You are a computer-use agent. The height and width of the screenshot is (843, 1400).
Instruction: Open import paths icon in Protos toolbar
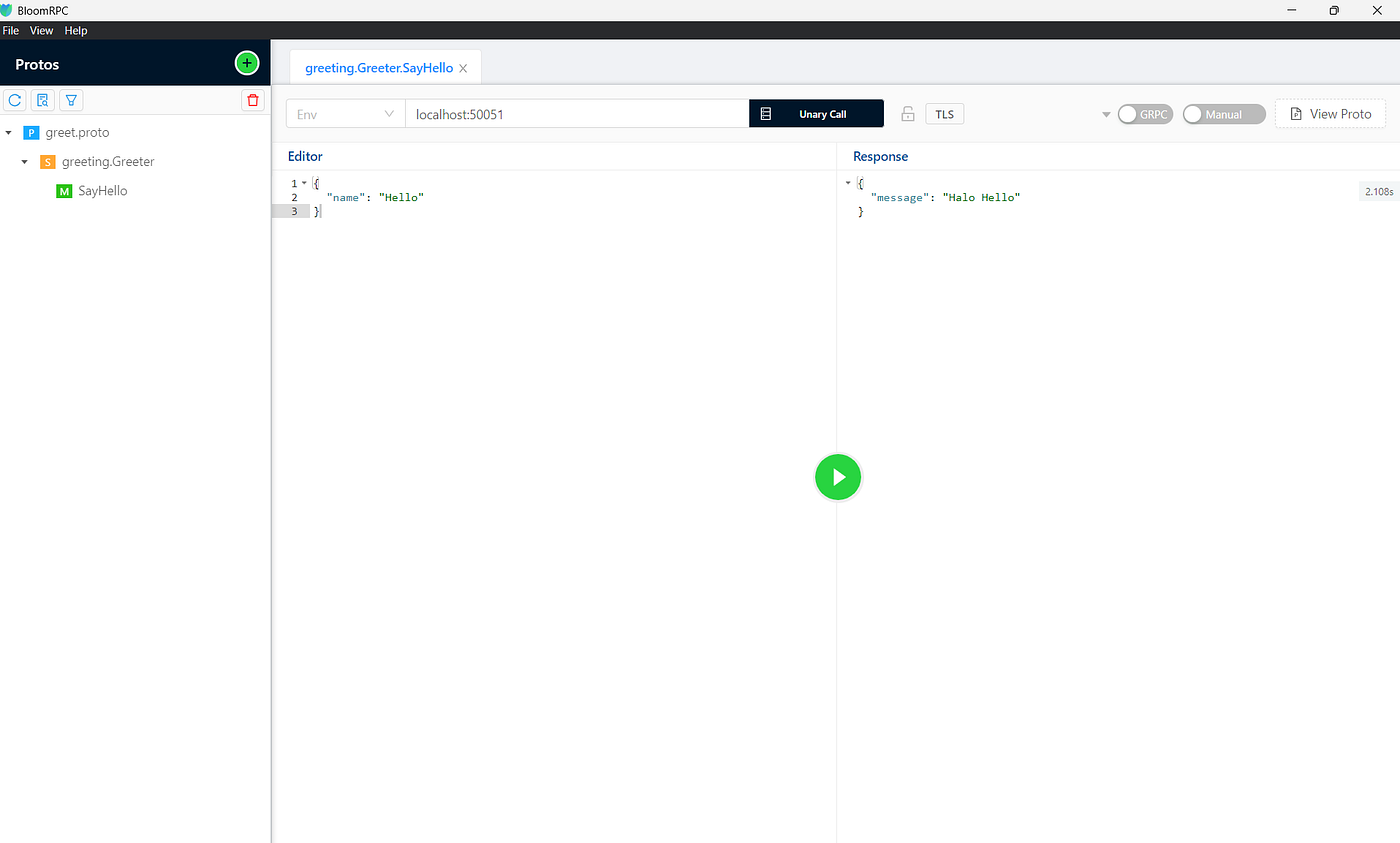coord(43,100)
